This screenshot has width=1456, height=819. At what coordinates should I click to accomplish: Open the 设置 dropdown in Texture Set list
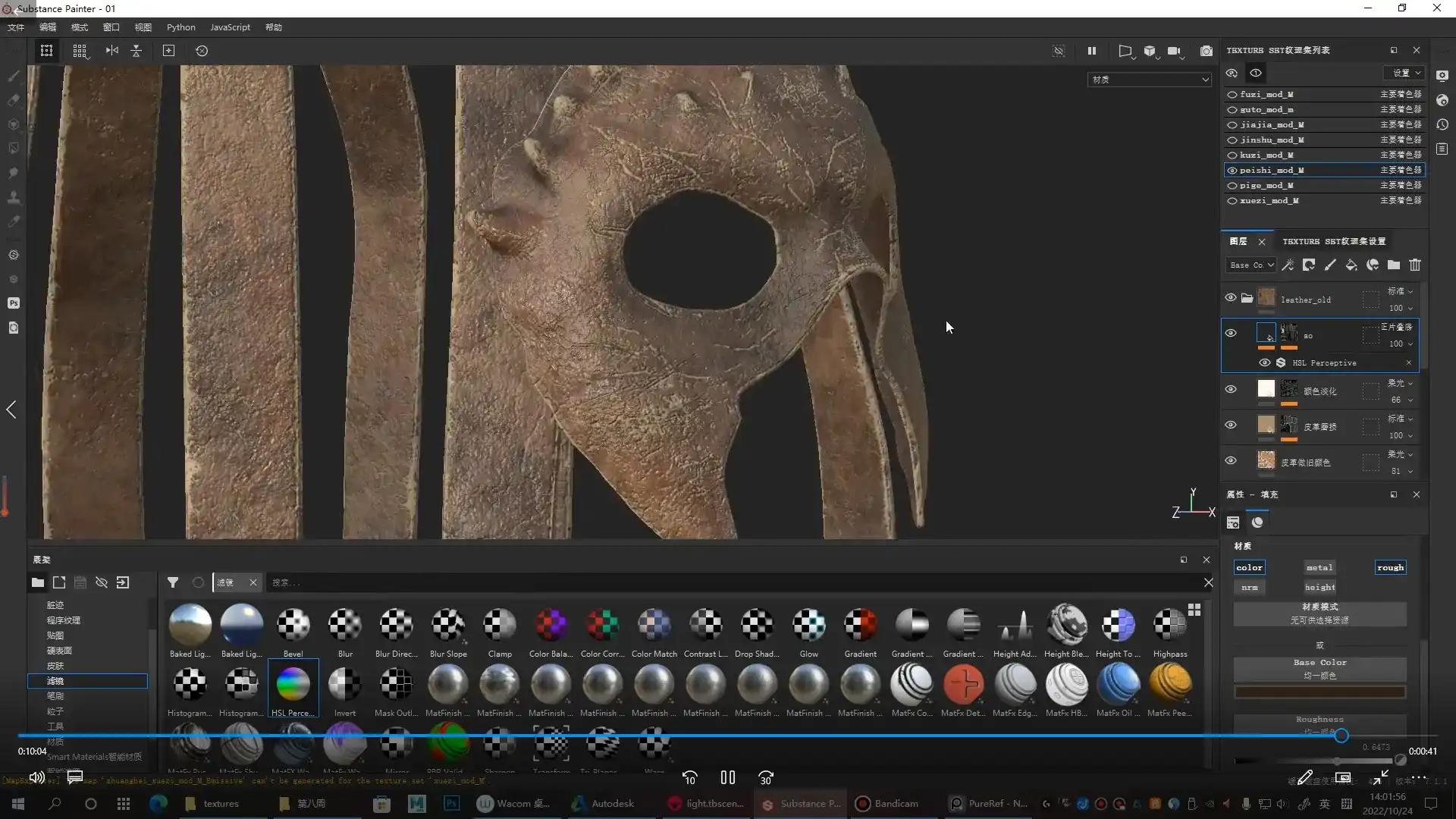(1404, 73)
